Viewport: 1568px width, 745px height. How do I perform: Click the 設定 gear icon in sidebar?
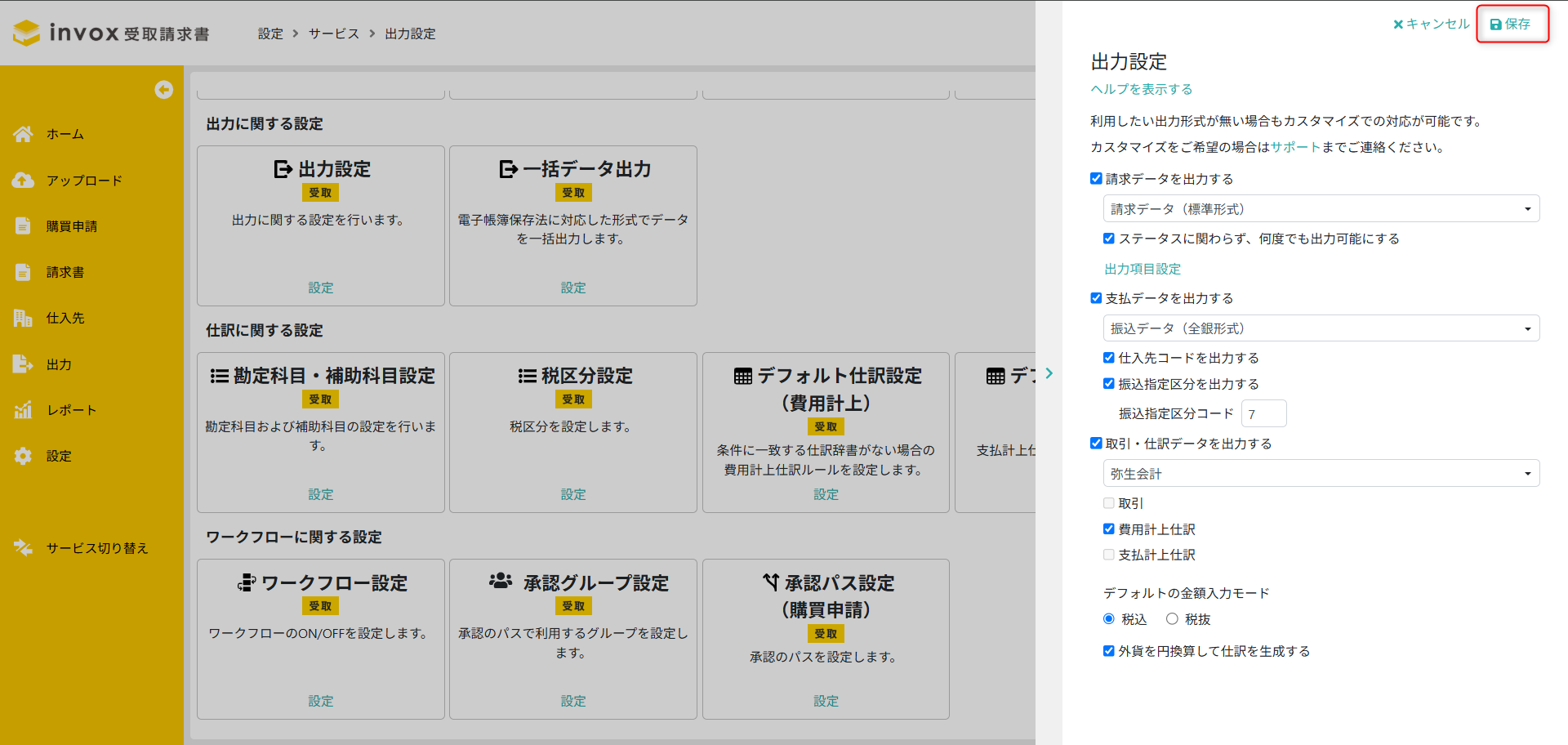tap(23, 456)
